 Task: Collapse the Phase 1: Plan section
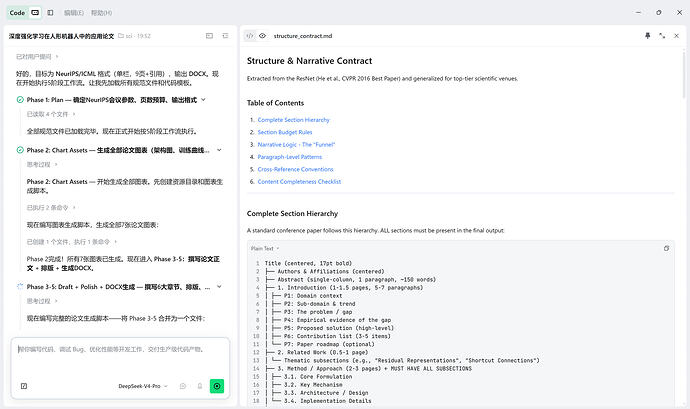pyautogui.click(x=203, y=100)
